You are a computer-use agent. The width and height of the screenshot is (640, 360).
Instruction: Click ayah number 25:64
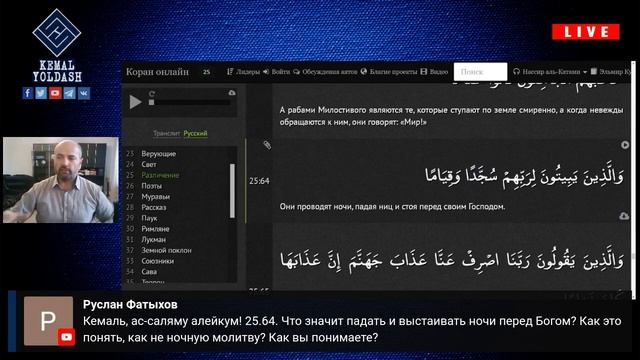pos(260,181)
